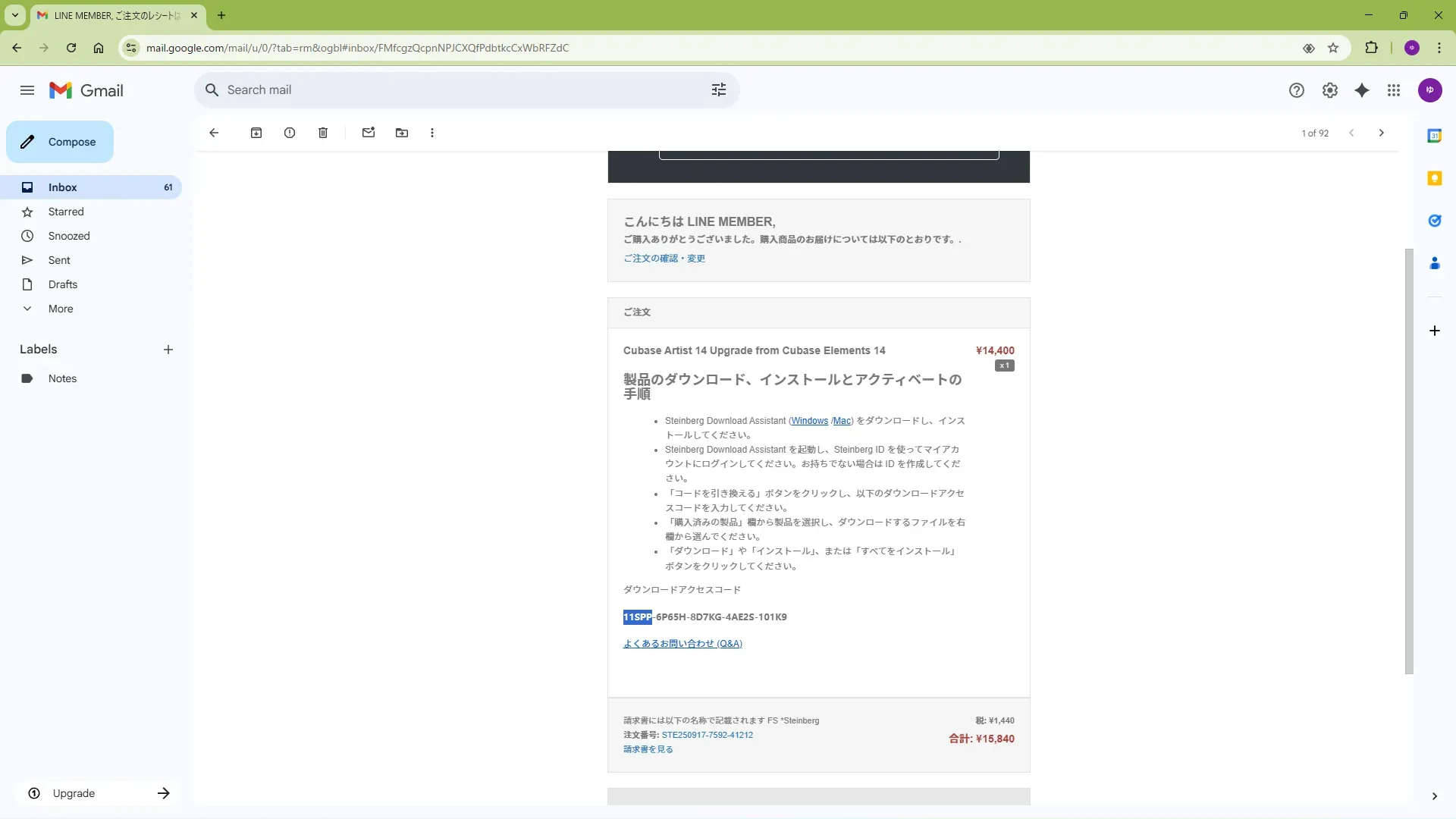Click the Move to folder icon
This screenshot has height=819, width=1456.
pyautogui.click(x=402, y=133)
